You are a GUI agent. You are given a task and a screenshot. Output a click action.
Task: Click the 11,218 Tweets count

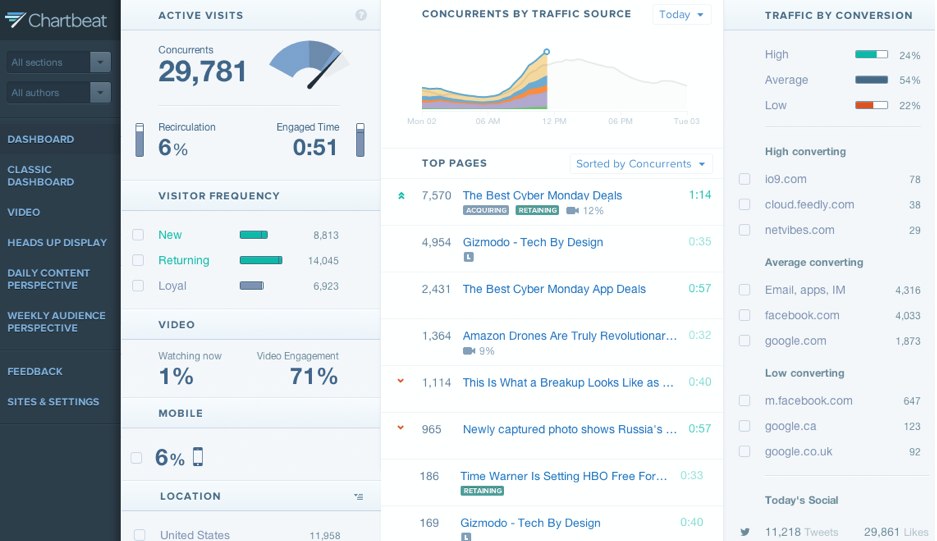(x=801, y=531)
